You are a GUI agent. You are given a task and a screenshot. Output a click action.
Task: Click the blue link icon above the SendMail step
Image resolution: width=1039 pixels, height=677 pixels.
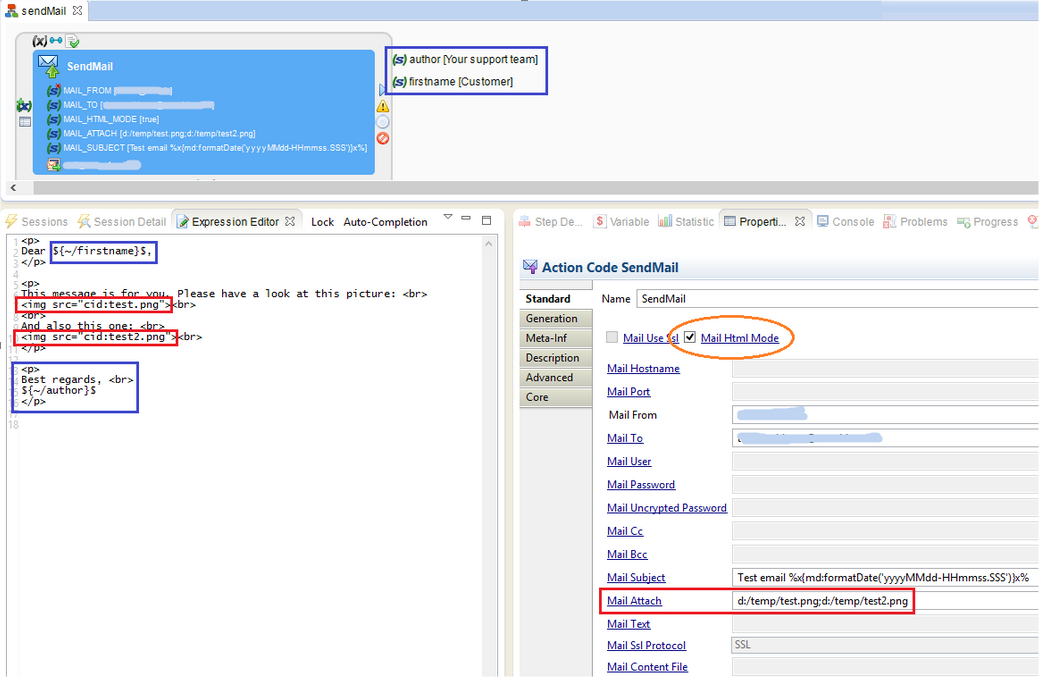(56, 41)
